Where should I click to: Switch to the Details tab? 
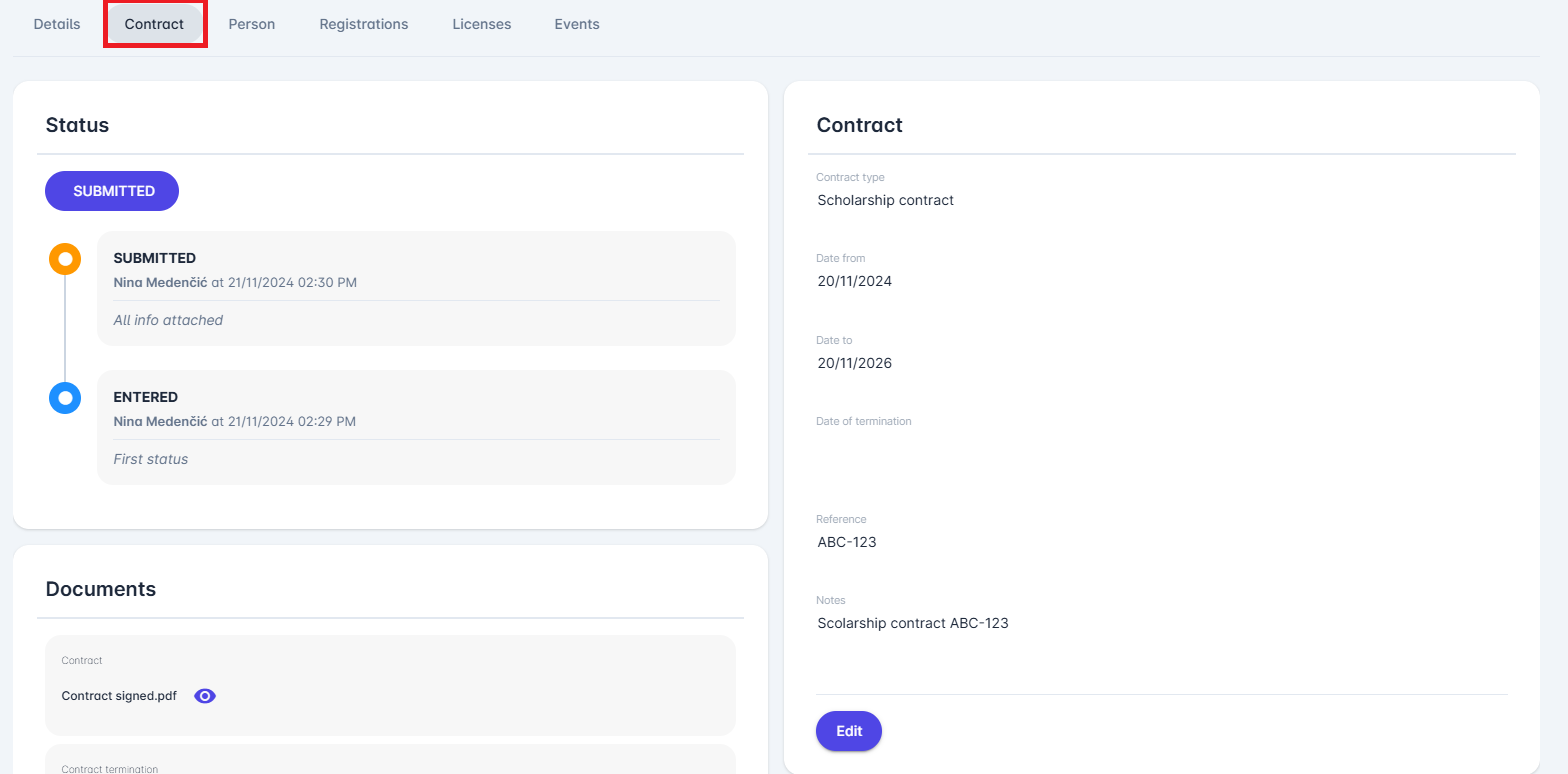57,24
